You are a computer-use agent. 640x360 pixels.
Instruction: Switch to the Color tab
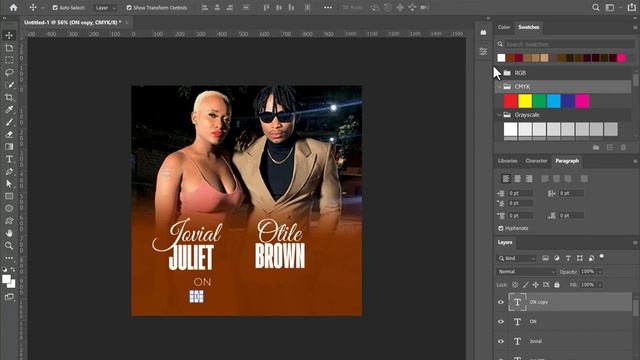tap(504, 27)
